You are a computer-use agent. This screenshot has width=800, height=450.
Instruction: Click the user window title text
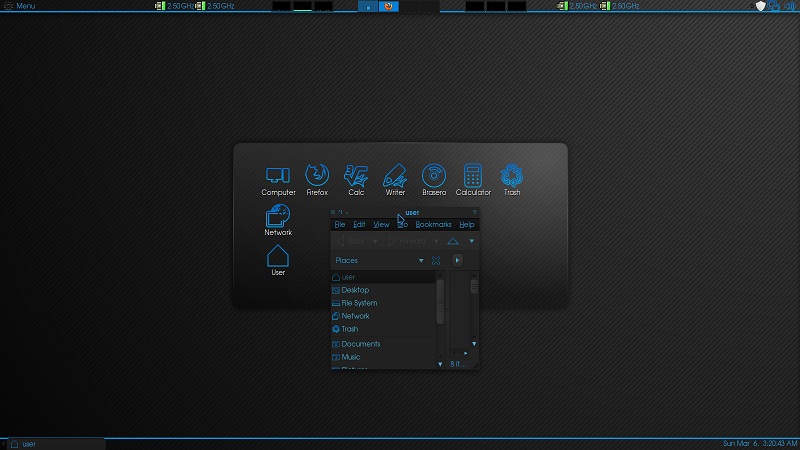pyautogui.click(x=412, y=212)
